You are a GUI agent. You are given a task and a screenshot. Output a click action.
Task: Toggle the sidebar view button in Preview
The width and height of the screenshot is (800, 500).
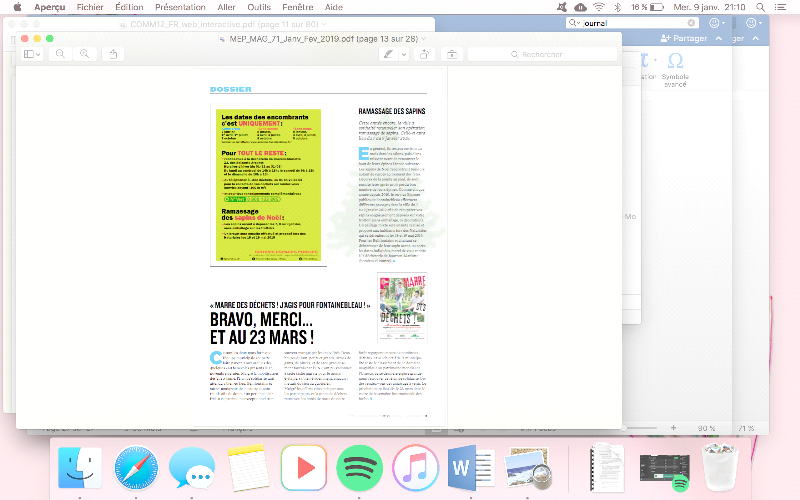point(29,54)
